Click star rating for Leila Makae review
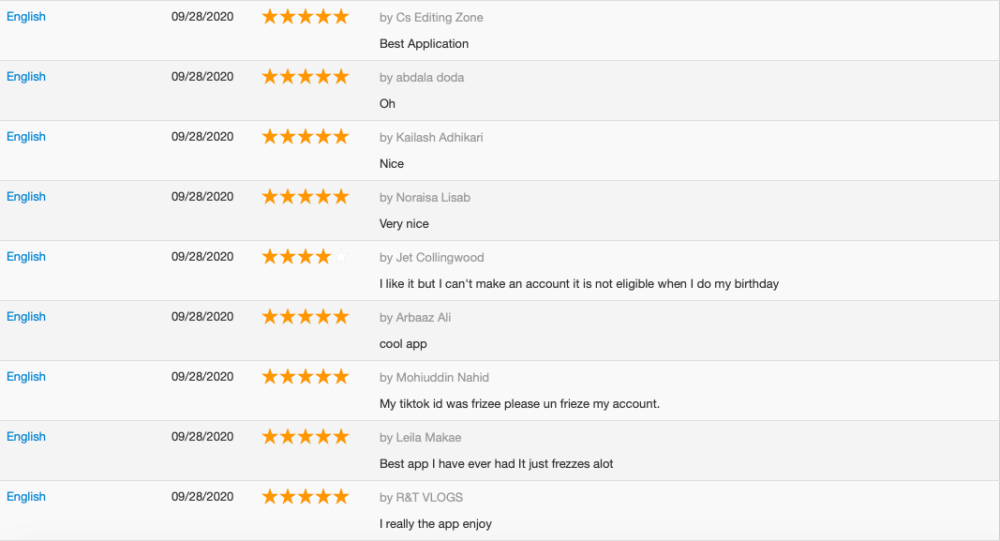1000x541 pixels. (305, 437)
